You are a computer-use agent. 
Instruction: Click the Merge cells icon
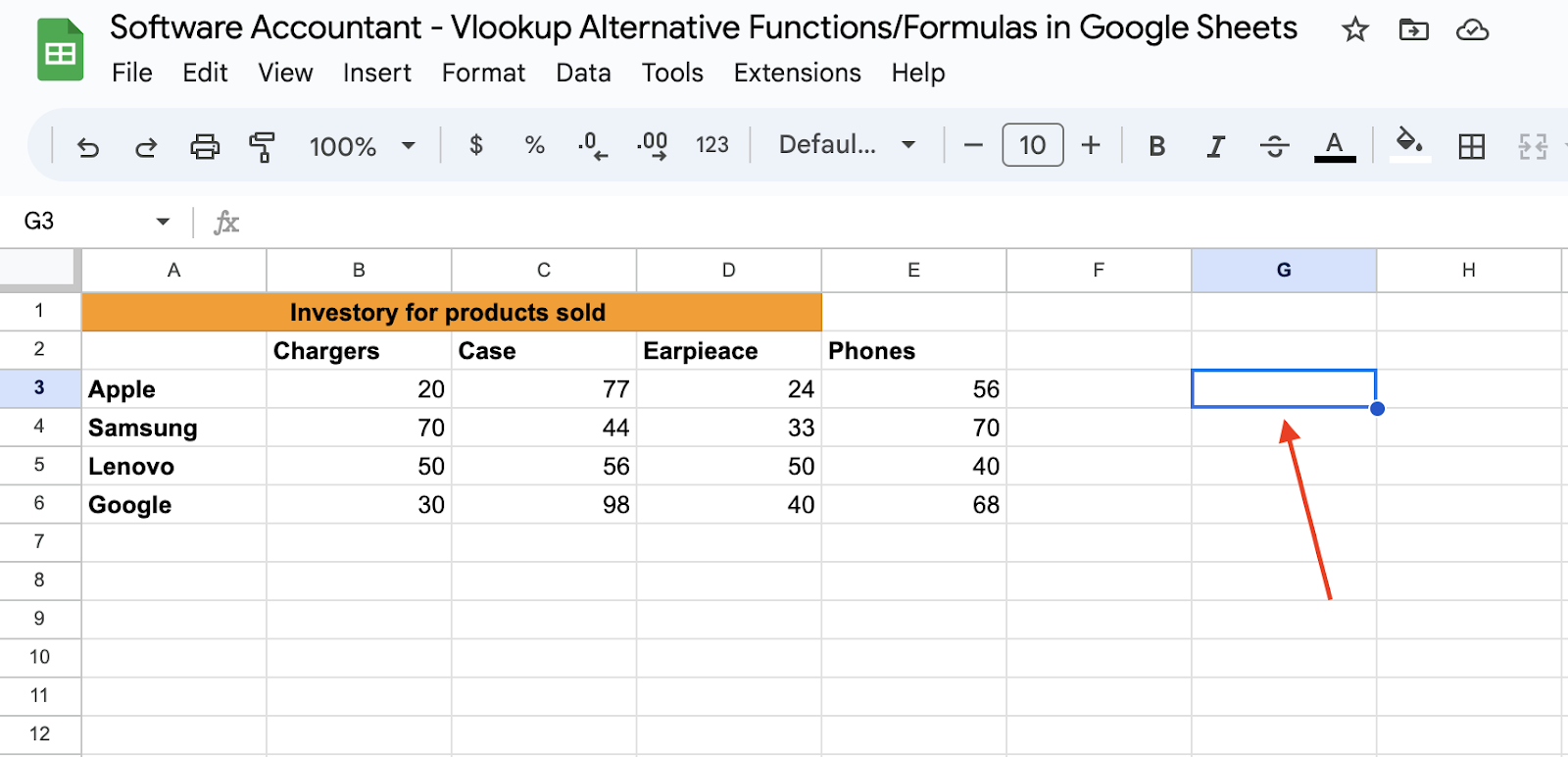pos(1533,147)
